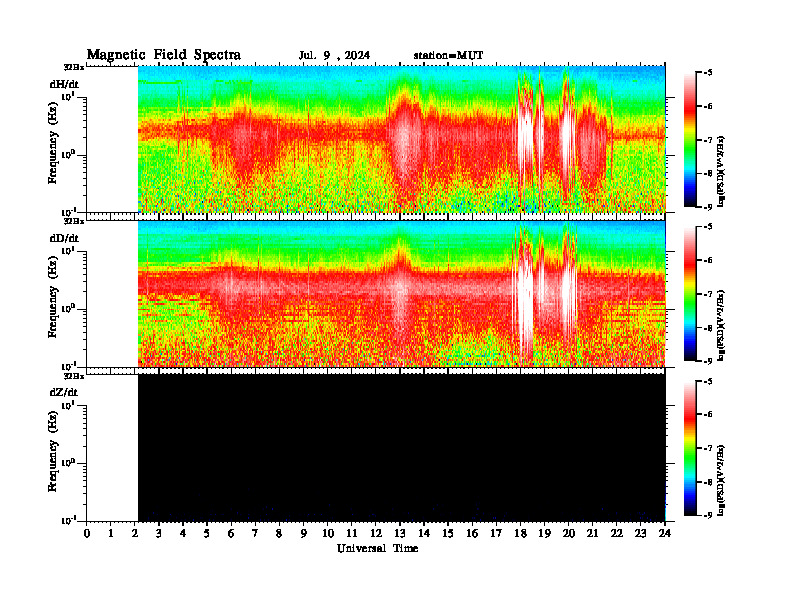Click hour 18 on the time axis
The image size is (792, 612).
520,533
